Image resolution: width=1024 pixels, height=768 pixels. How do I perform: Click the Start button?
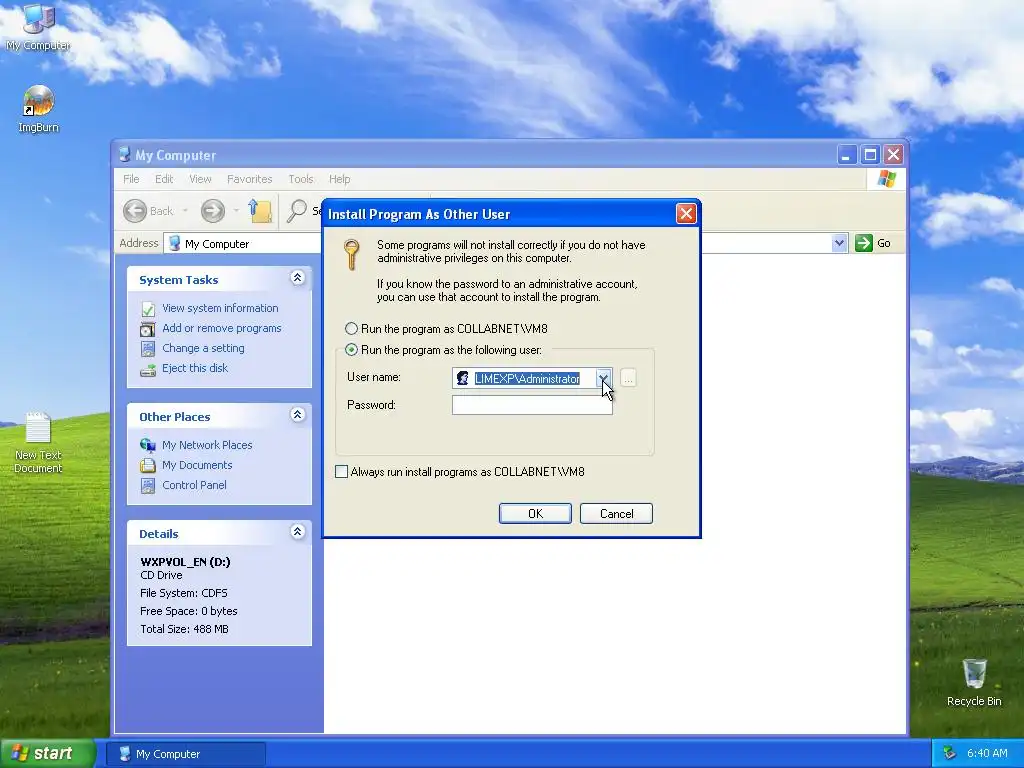coord(48,754)
